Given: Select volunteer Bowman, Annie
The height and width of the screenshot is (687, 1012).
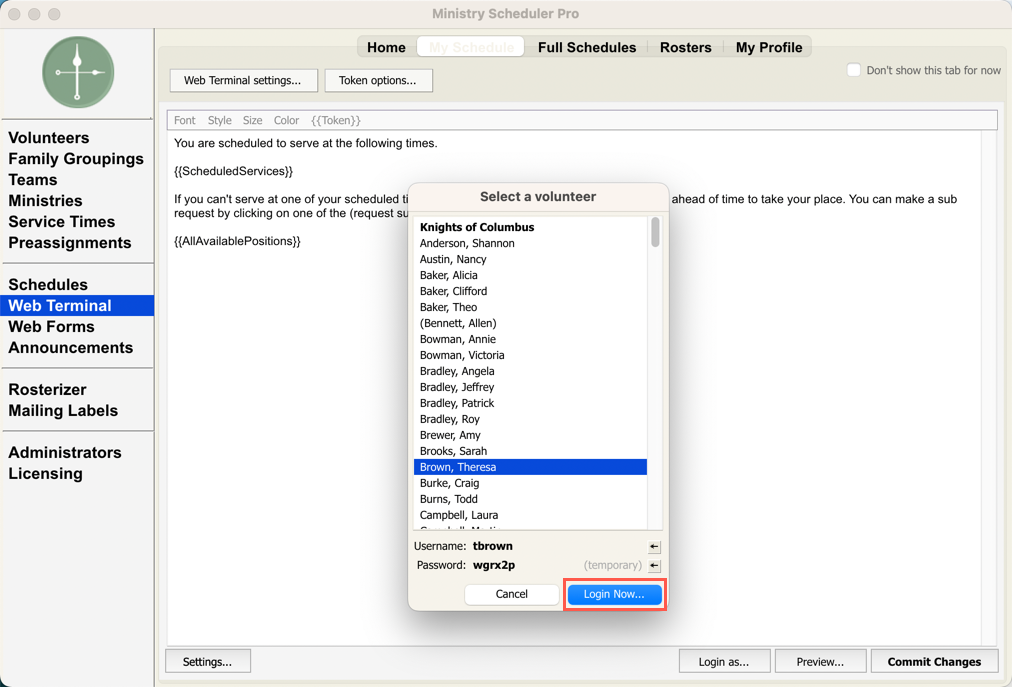Looking at the screenshot, I should pos(531,340).
